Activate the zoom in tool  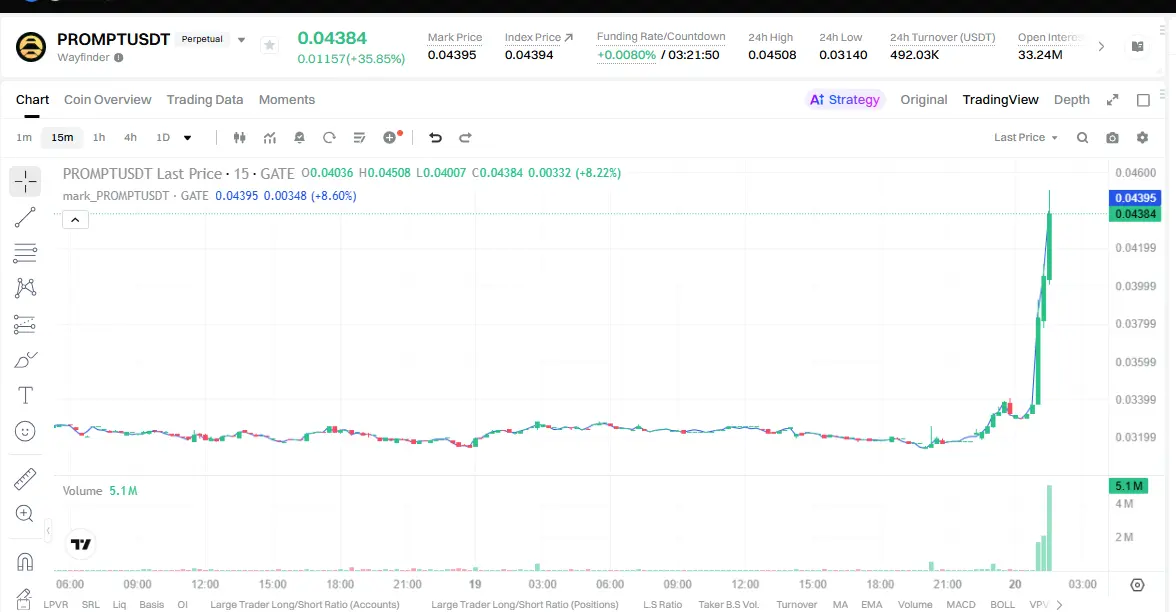click(25, 514)
